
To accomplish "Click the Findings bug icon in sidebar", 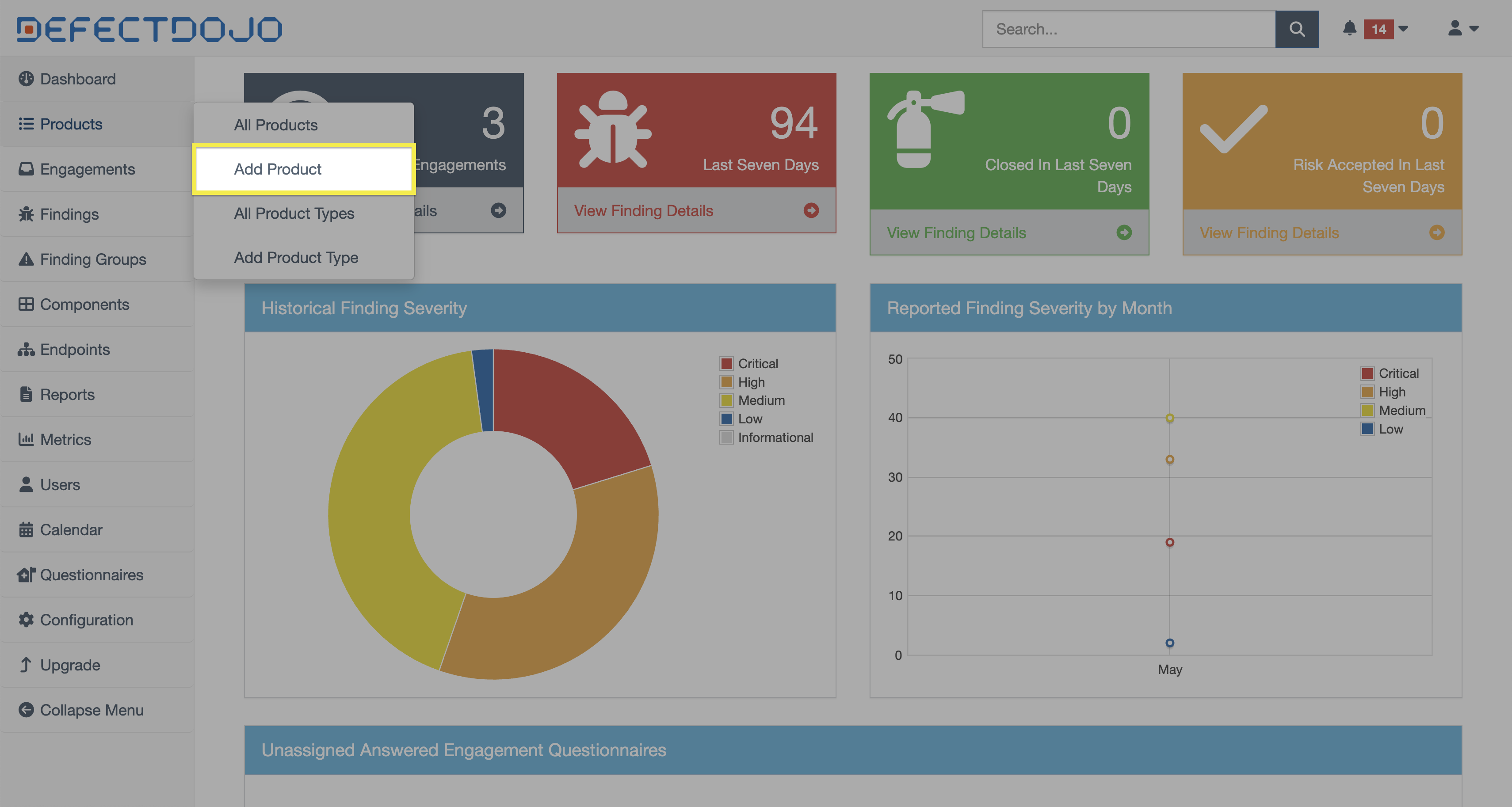I will coord(26,214).
